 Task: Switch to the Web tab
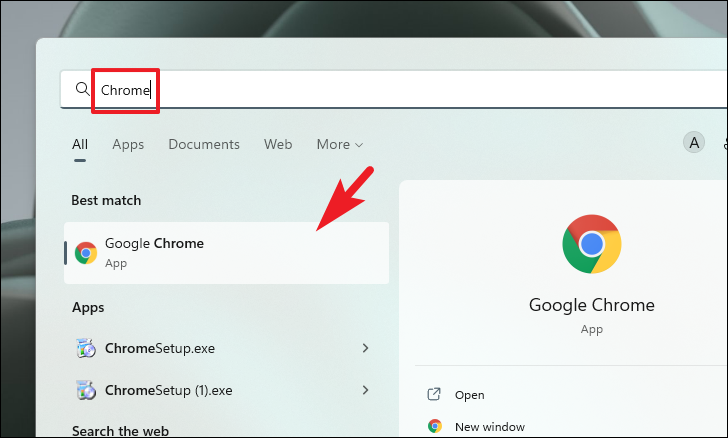pyautogui.click(x=278, y=144)
